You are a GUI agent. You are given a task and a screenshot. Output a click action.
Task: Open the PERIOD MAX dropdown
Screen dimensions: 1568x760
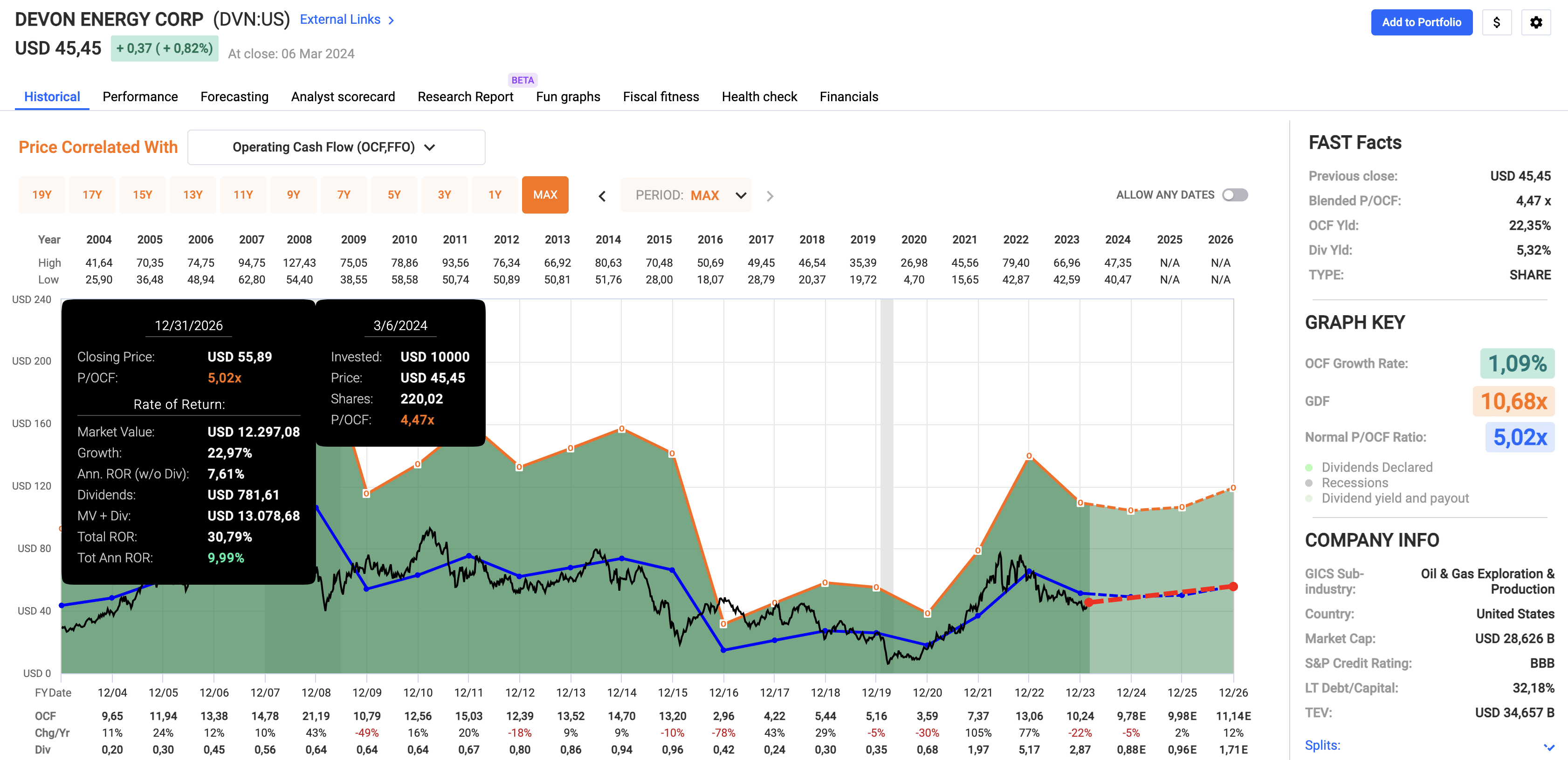[x=686, y=195]
